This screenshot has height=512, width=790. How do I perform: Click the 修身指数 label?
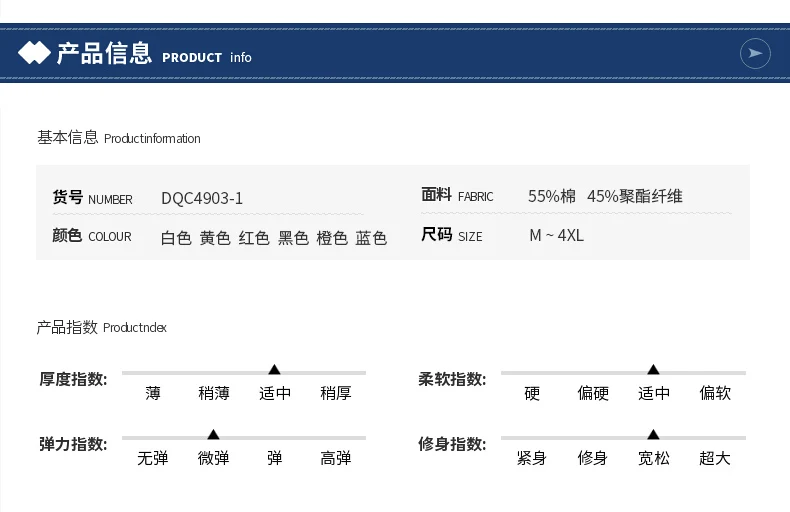tap(452, 444)
